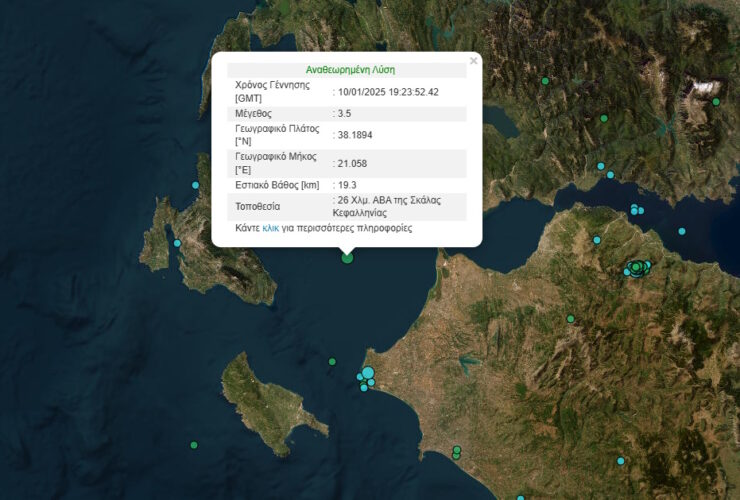Screen dimensions: 740x500
Task: Select the cyan marker in the gulf near the right edge
Action: point(682,231)
